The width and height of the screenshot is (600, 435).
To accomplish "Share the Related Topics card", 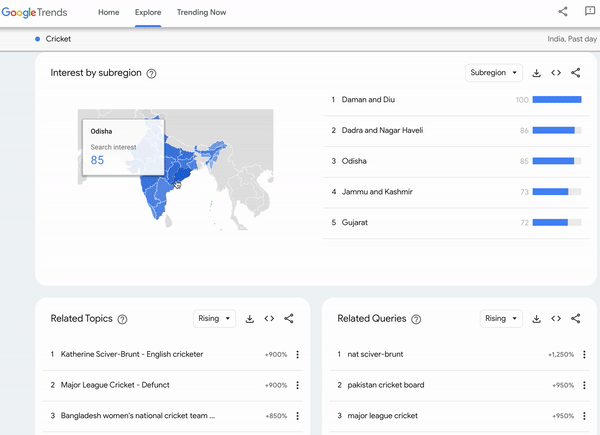I will (x=289, y=319).
